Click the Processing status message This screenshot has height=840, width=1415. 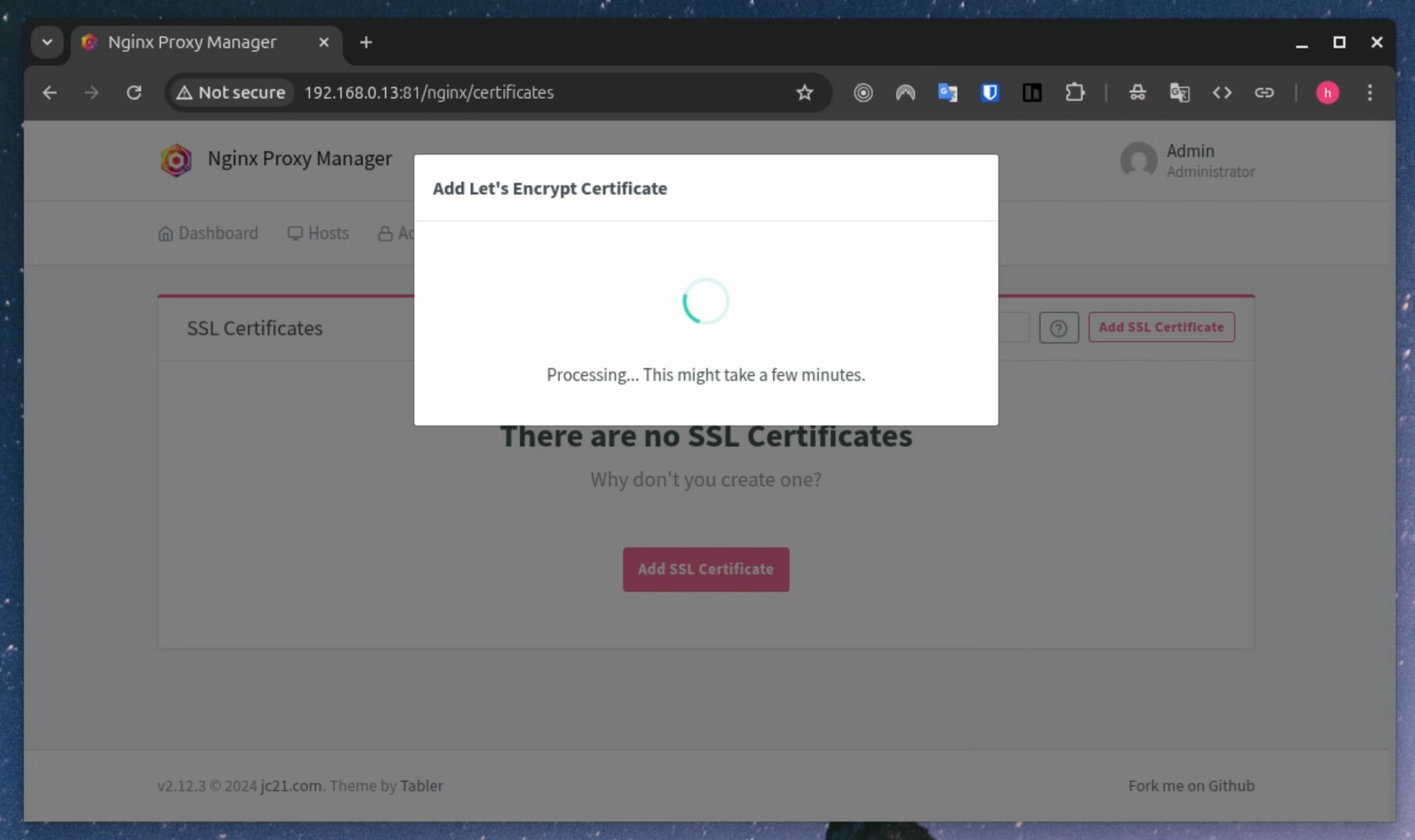coord(705,374)
